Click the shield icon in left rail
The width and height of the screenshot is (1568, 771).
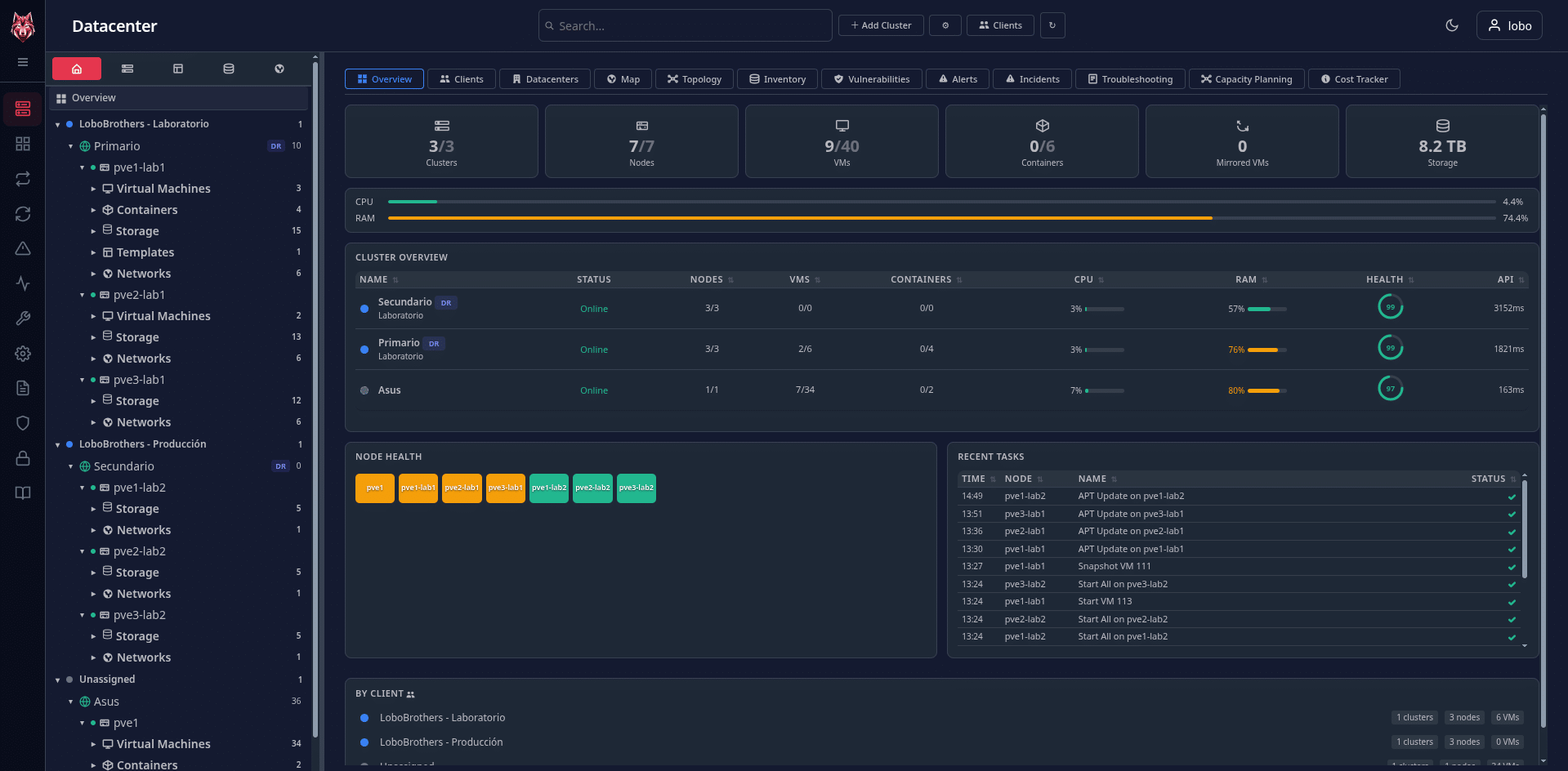point(23,423)
